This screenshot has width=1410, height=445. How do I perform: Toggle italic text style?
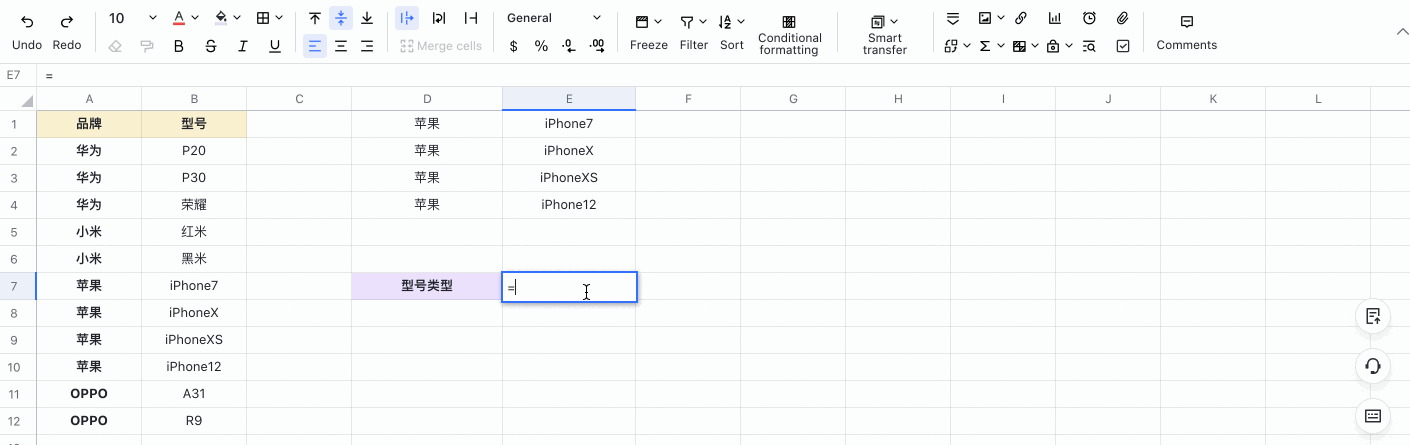pyautogui.click(x=243, y=46)
